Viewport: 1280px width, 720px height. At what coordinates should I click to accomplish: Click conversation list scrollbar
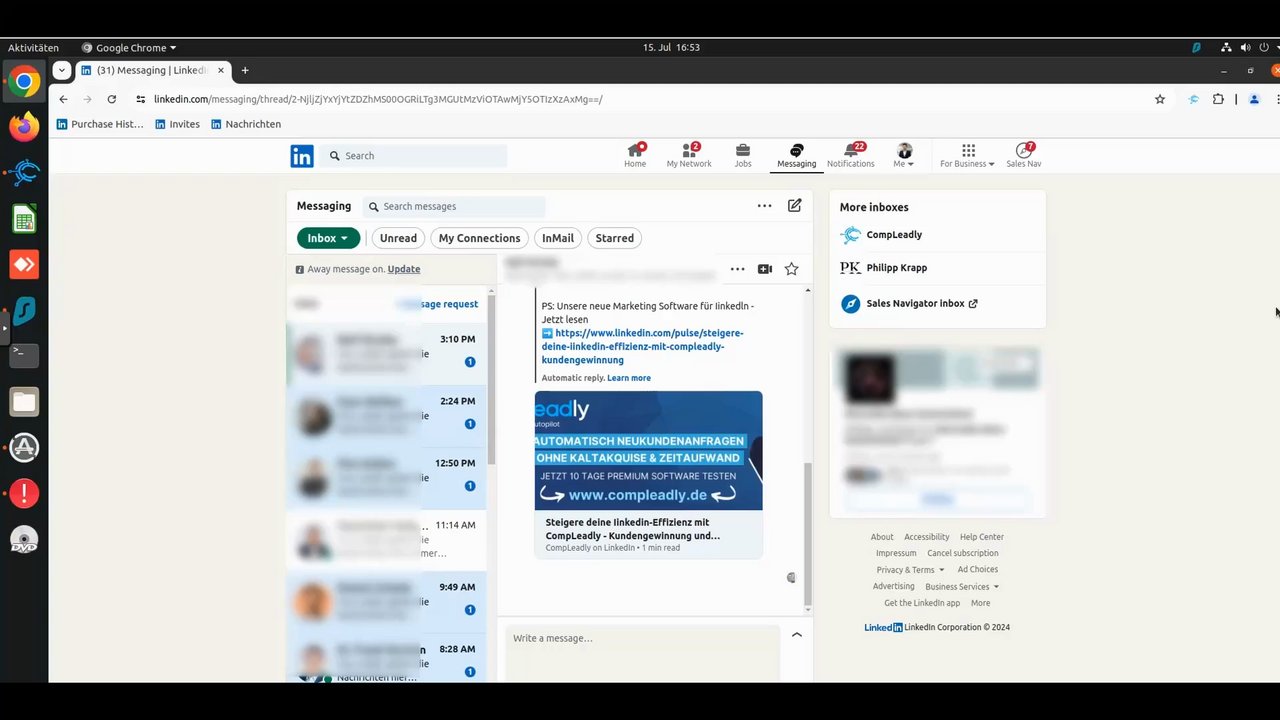pyautogui.click(x=491, y=382)
